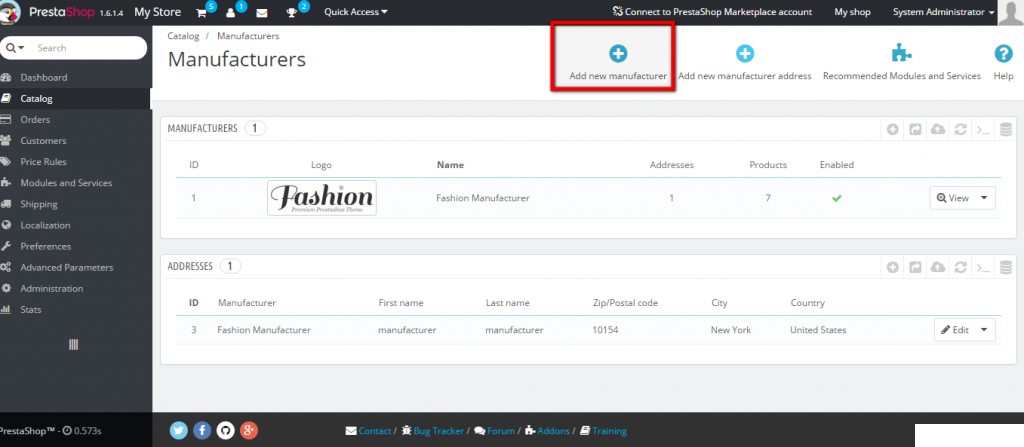The image size is (1024, 447).
Task: Open the GitHub social icon
Action: point(225,430)
